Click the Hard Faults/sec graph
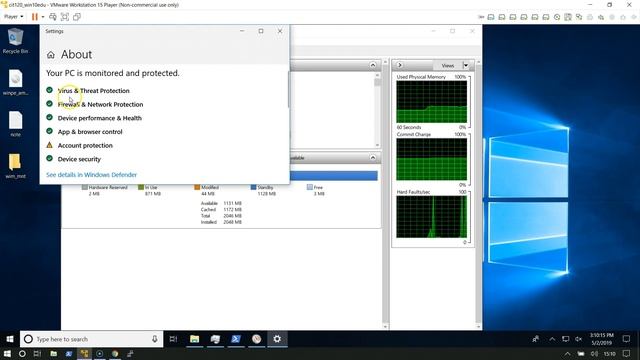 pos(431,217)
